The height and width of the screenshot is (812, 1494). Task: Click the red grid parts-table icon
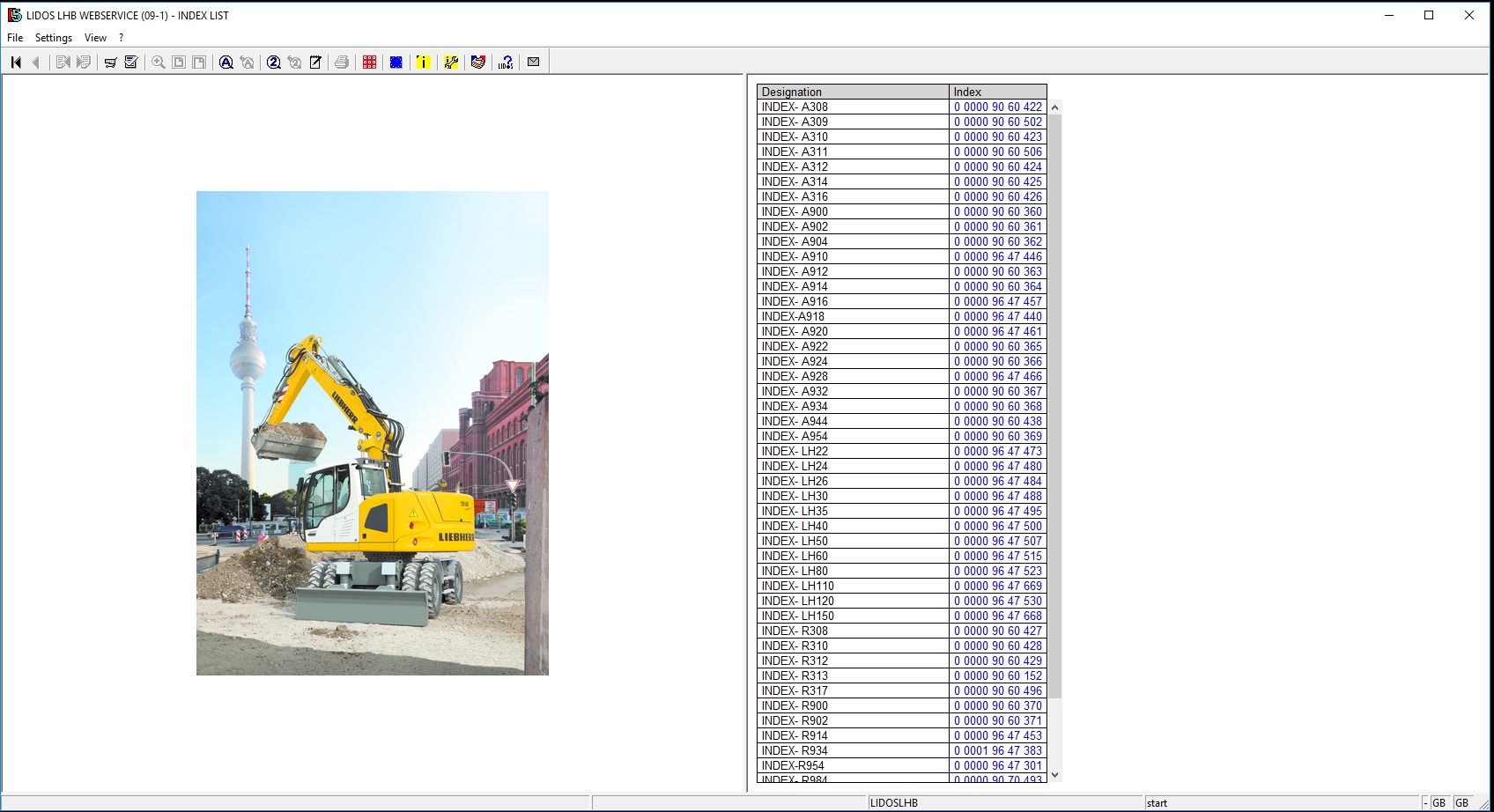[368, 62]
